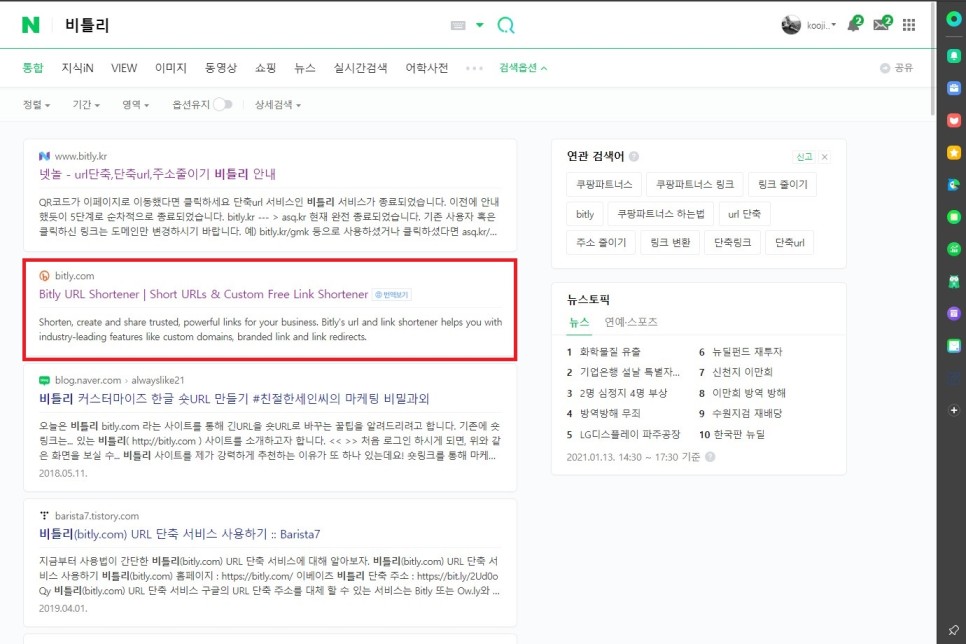966x644 pixels.
Task: Switch to the 뉴스 search tab
Action: [305, 68]
